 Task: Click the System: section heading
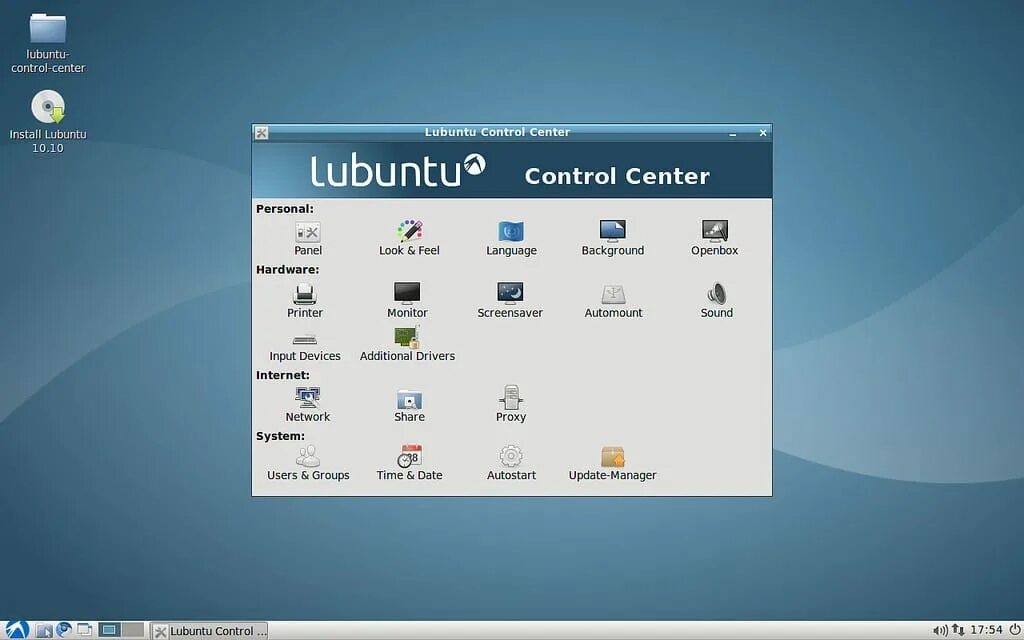coord(280,436)
